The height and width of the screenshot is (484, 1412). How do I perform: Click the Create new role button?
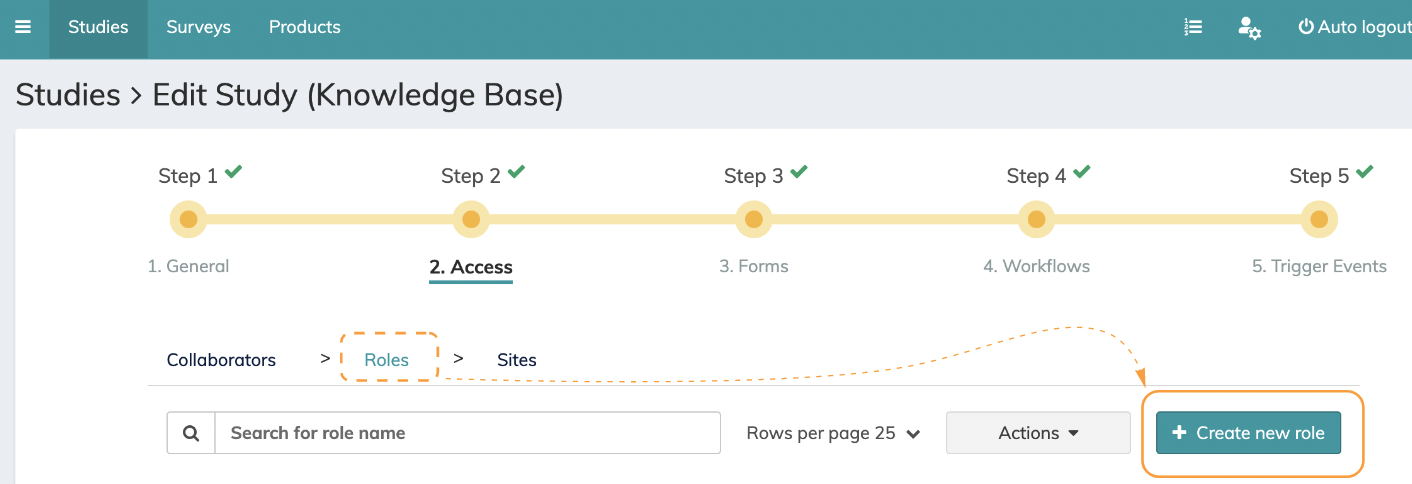click(1248, 433)
